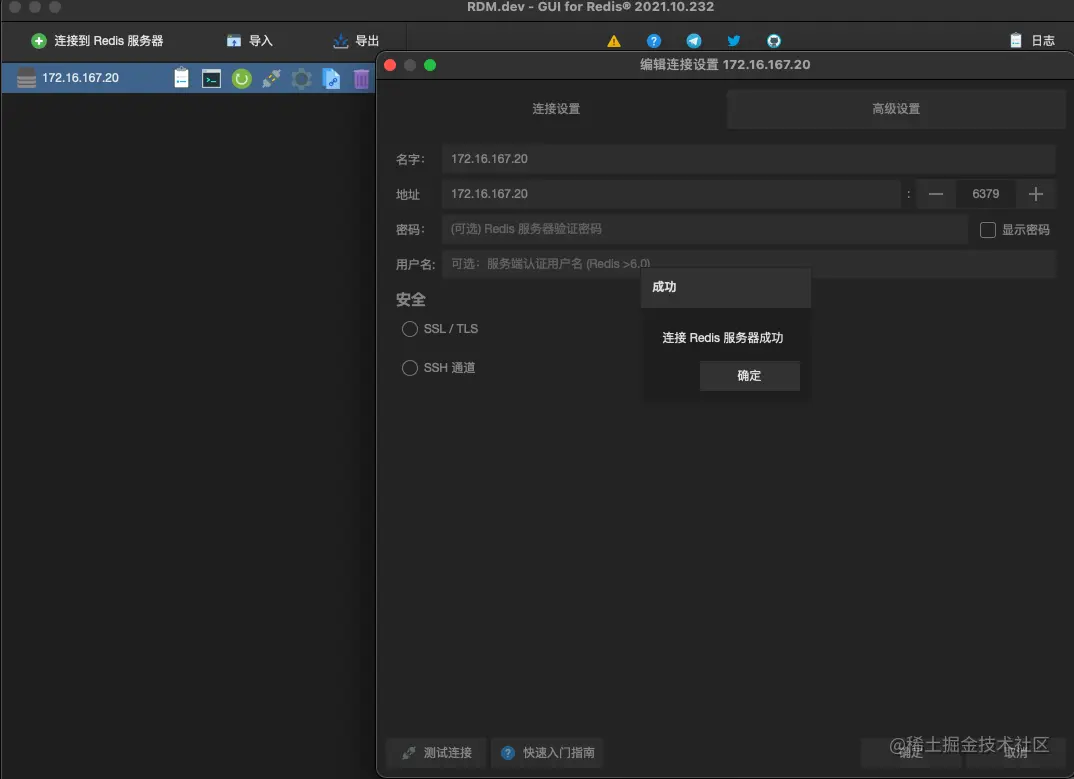Click the green plus connect-to-Redis icon
Screen dimensions: 1074x779
click(x=39, y=41)
